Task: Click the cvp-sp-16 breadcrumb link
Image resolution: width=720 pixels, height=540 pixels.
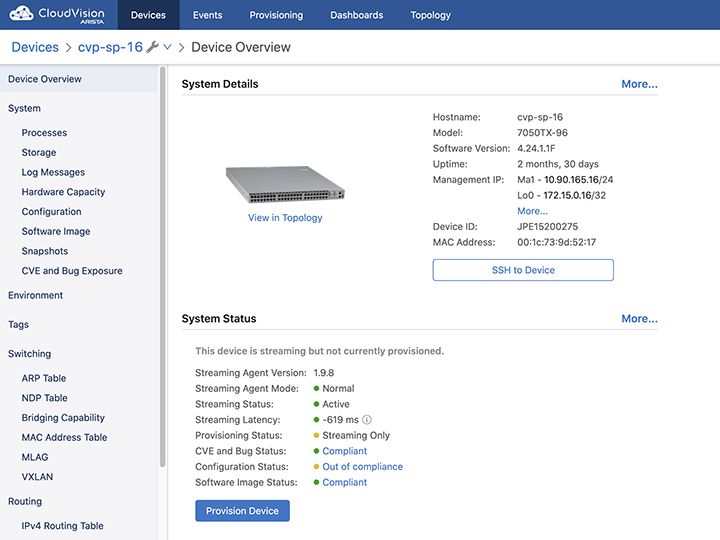Action: point(110,47)
